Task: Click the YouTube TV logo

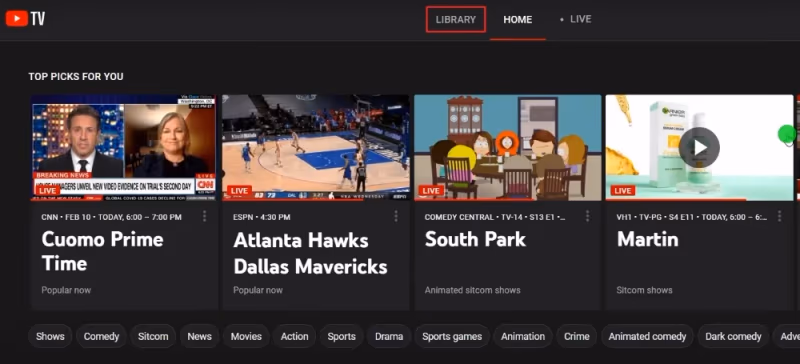Action: [x=25, y=19]
